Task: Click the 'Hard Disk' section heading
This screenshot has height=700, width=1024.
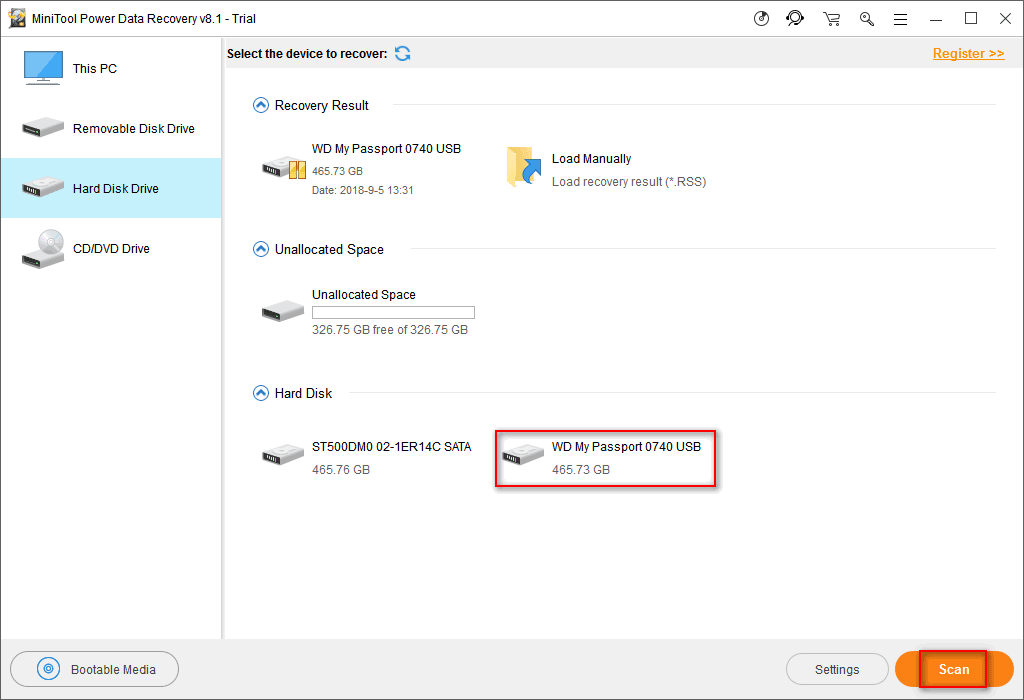Action: 303,393
